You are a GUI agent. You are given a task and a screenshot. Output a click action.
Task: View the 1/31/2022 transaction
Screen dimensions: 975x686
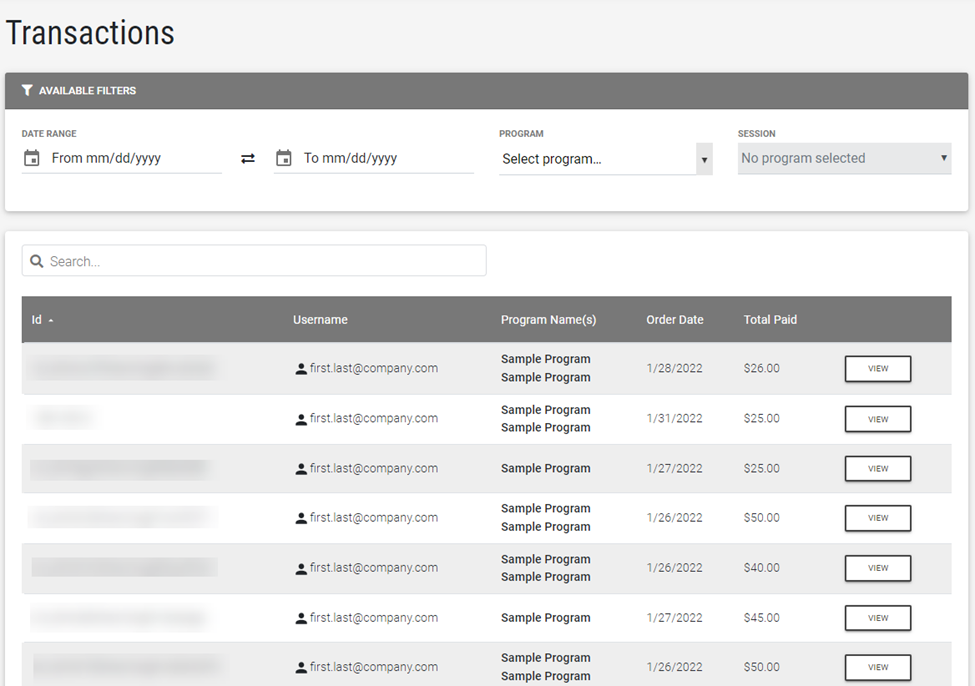click(x=877, y=419)
